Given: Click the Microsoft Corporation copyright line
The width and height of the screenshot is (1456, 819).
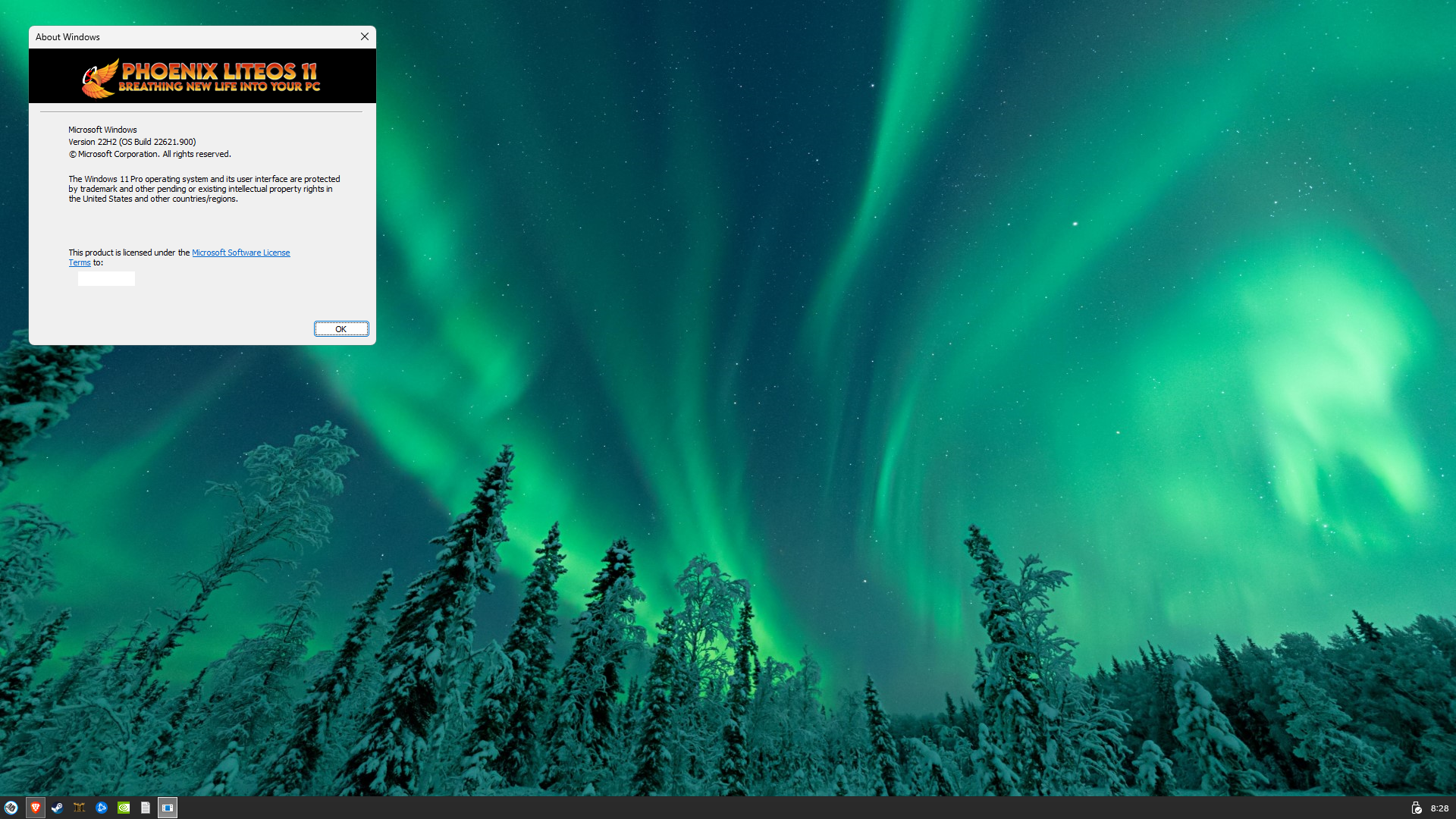Looking at the screenshot, I should coord(149,154).
